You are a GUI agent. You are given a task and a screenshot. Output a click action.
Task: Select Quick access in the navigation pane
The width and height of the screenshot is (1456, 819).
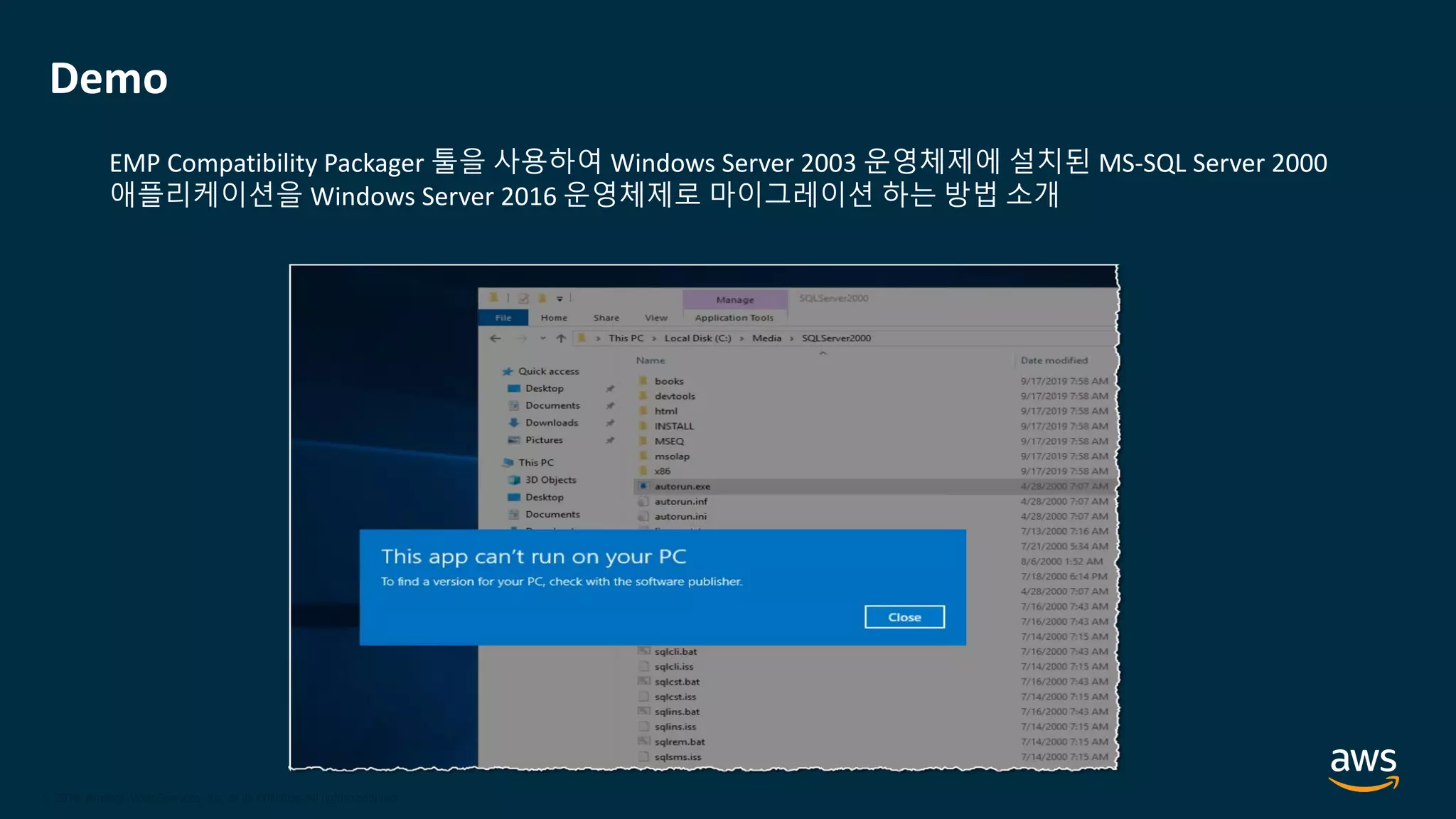click(548, 371)
